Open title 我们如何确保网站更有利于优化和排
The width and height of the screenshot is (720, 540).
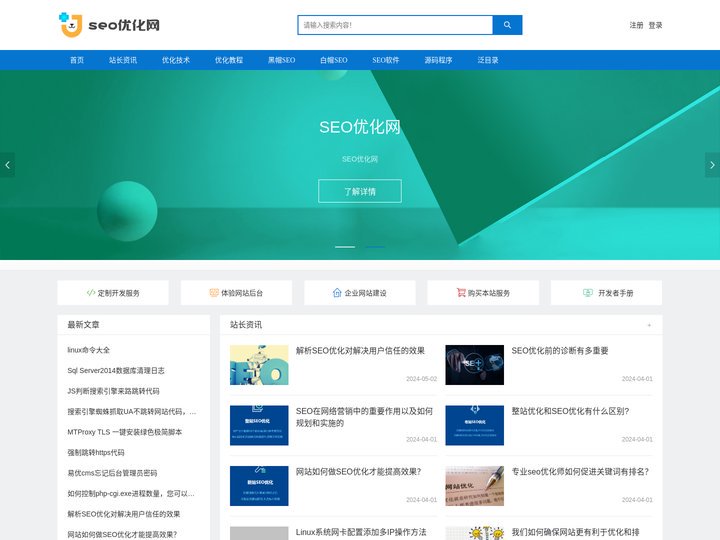point(575,532)
